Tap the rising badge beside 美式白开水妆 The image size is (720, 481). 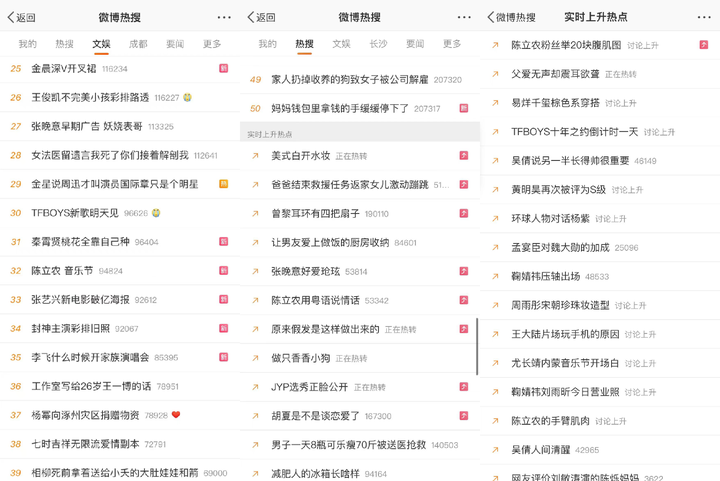464,156
